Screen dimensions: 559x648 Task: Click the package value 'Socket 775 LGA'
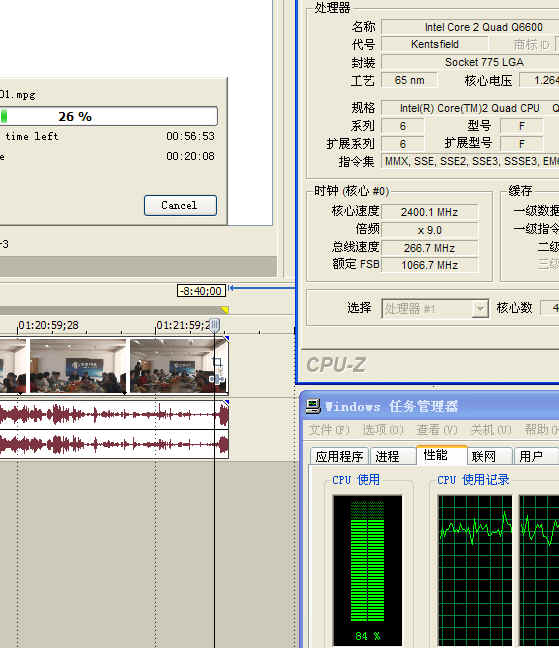[x=470, y=62]
